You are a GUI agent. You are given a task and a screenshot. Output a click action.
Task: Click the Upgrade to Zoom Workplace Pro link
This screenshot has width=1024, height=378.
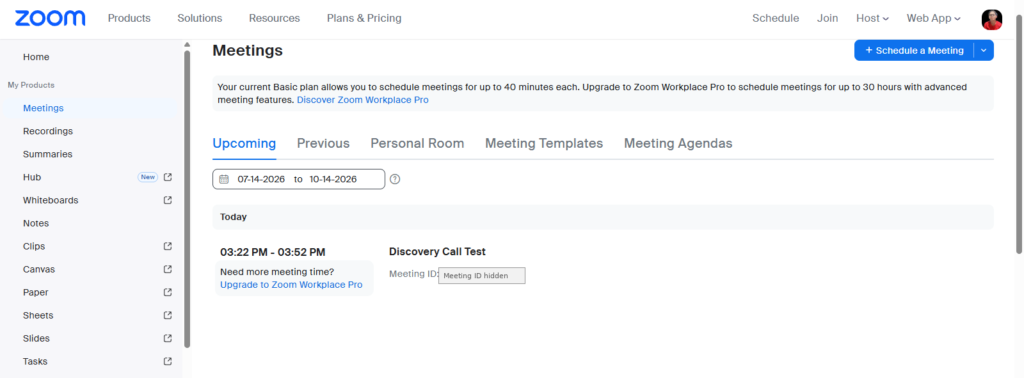[291, 285]
